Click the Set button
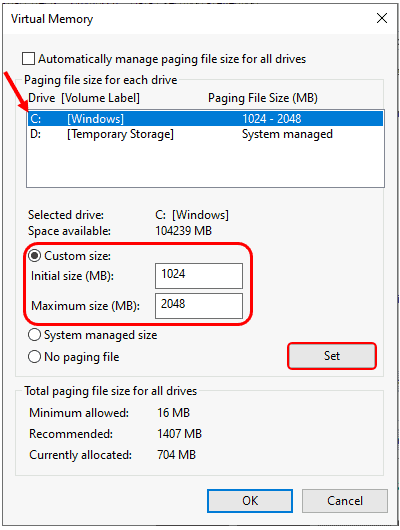 click(x=332, y=356)
